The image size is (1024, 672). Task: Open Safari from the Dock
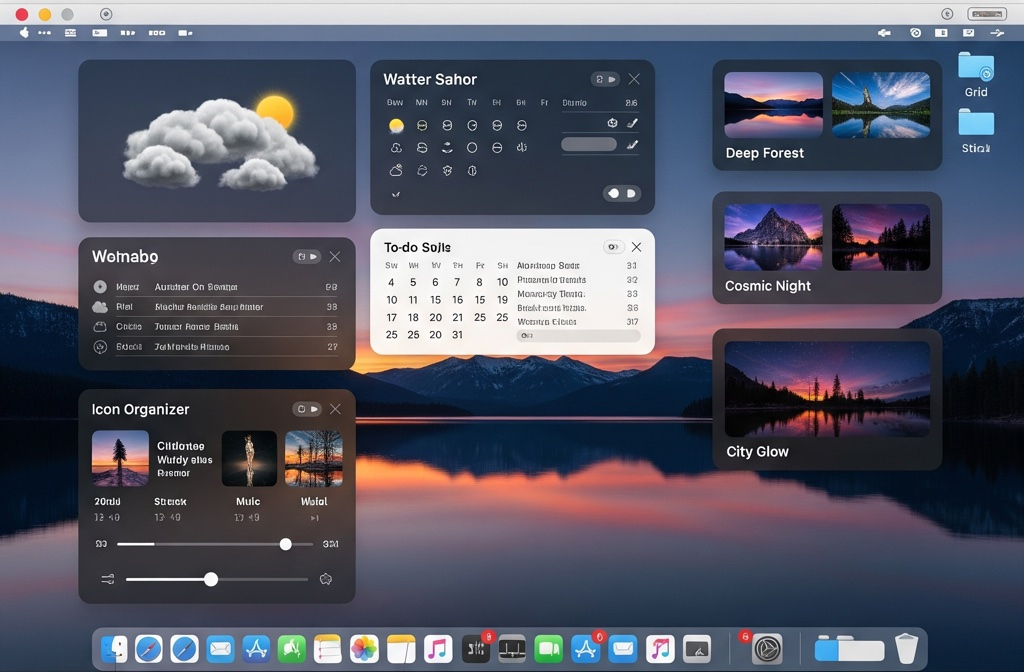[x=148, y=649]
